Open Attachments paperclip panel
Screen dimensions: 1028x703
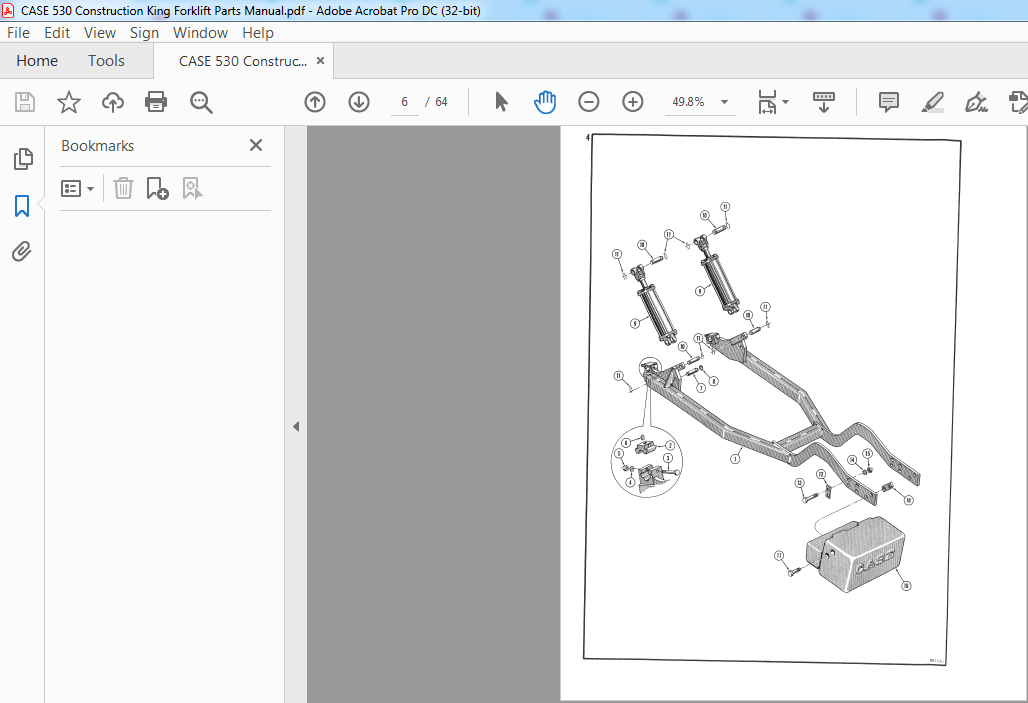(22, 251)
